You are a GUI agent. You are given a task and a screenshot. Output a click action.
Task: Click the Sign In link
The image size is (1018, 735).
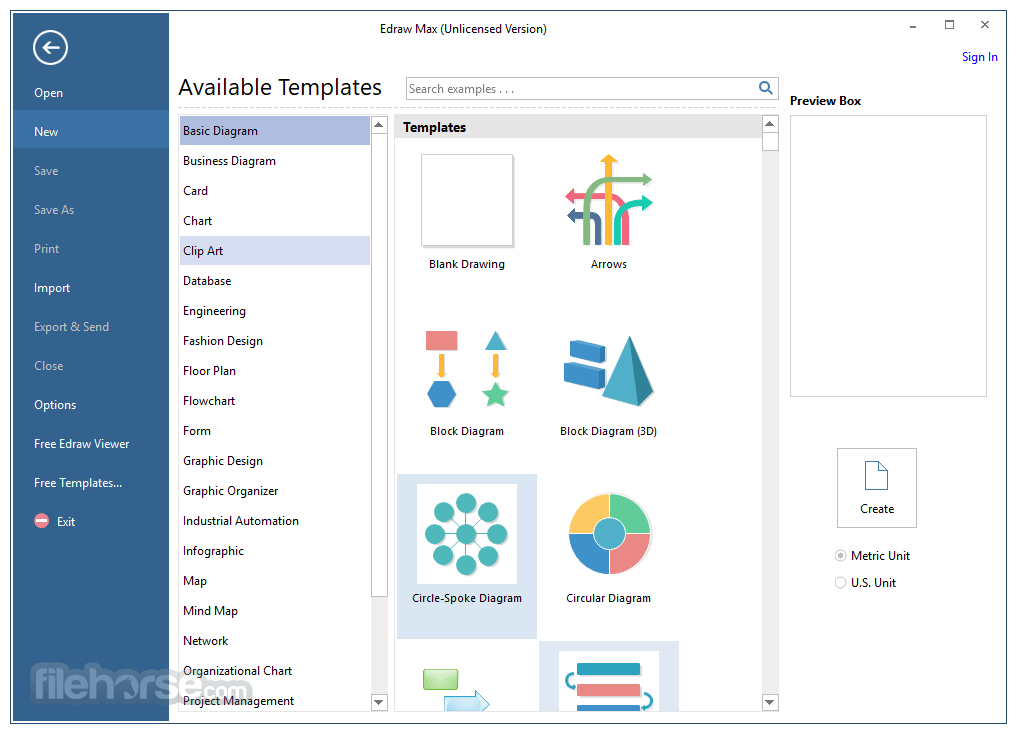pyautogui.click(x=979, y=56)
